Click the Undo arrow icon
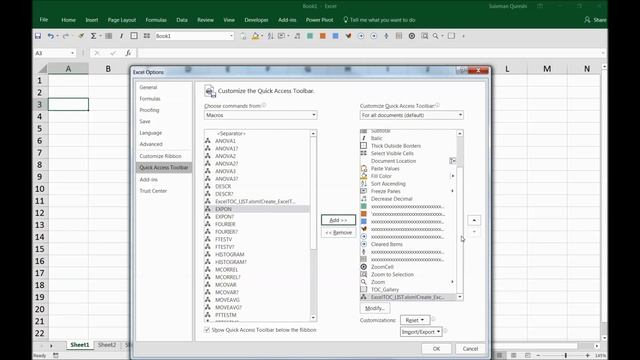The image size is (640, 360). [x=50, y=36]
